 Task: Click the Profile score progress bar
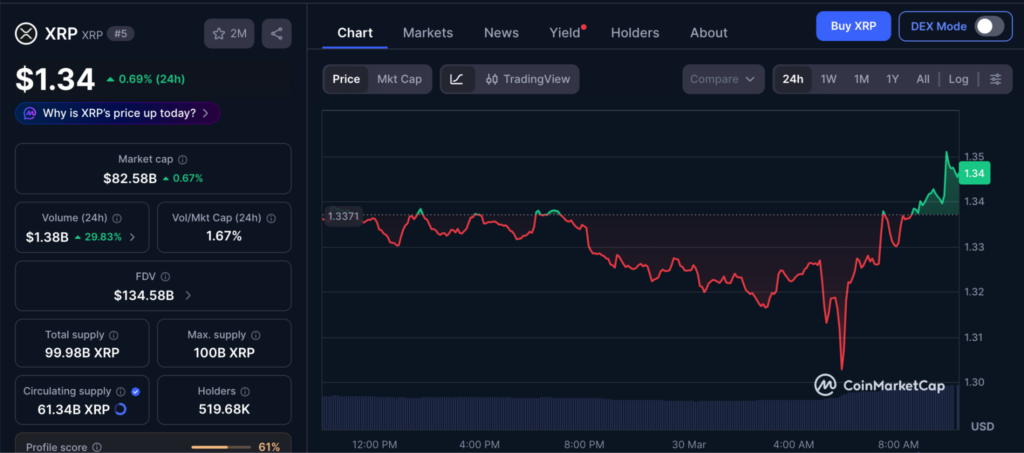[x=222, y=447]
